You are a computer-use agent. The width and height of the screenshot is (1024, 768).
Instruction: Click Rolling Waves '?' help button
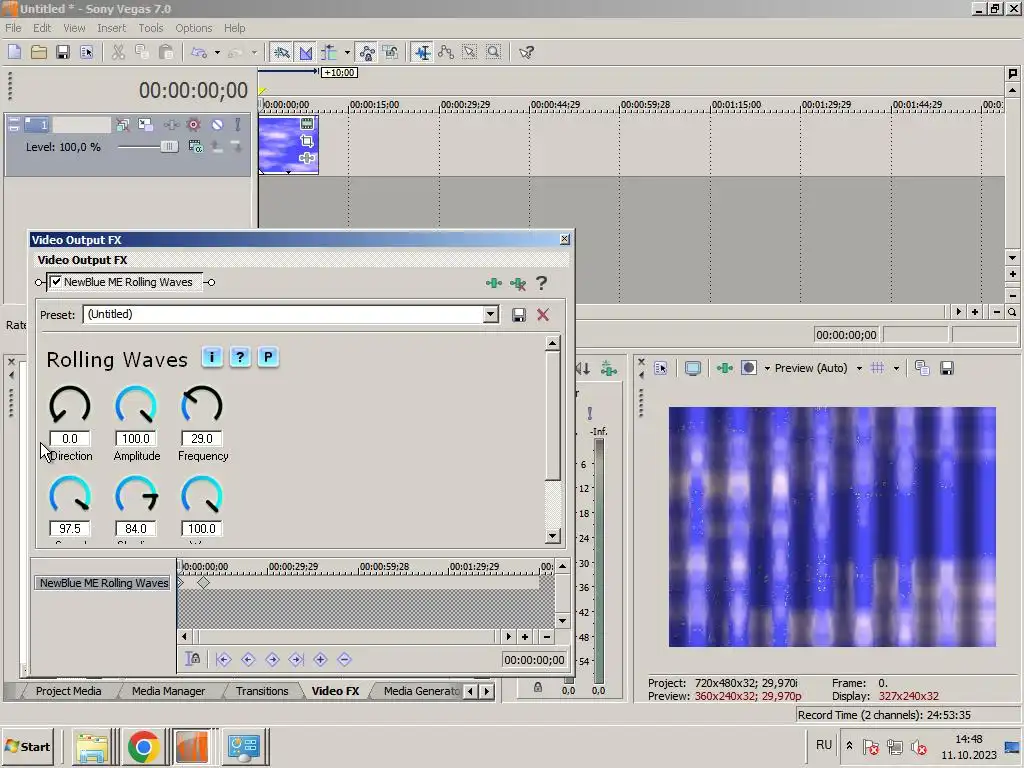point(240,357)
